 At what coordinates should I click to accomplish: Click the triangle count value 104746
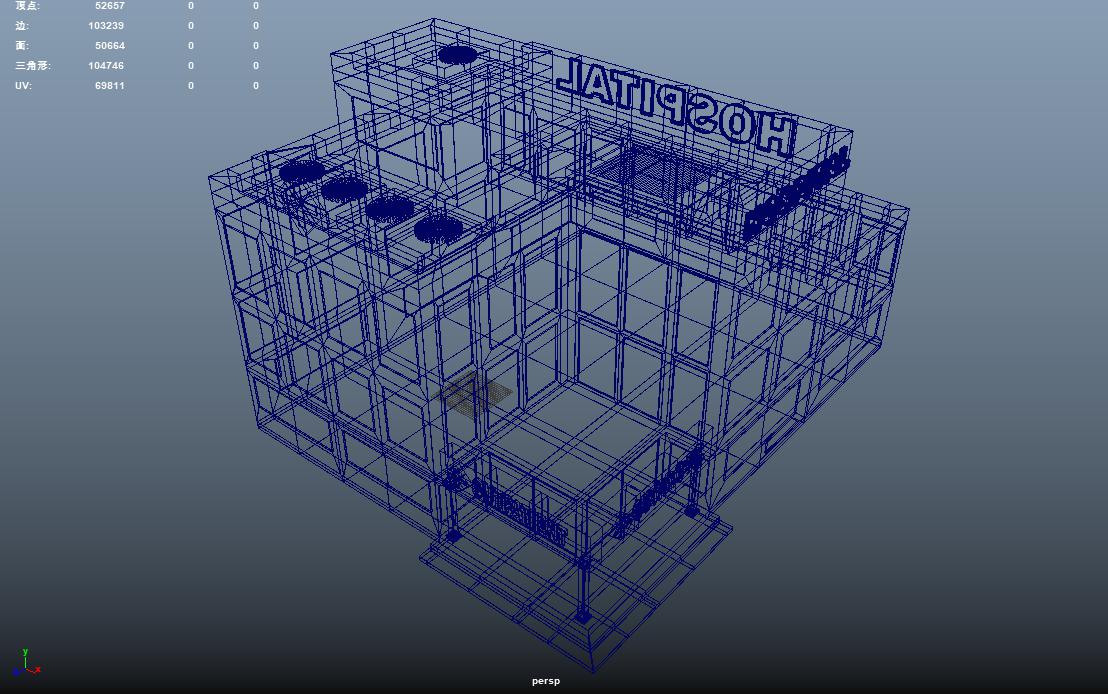(106, 66)
